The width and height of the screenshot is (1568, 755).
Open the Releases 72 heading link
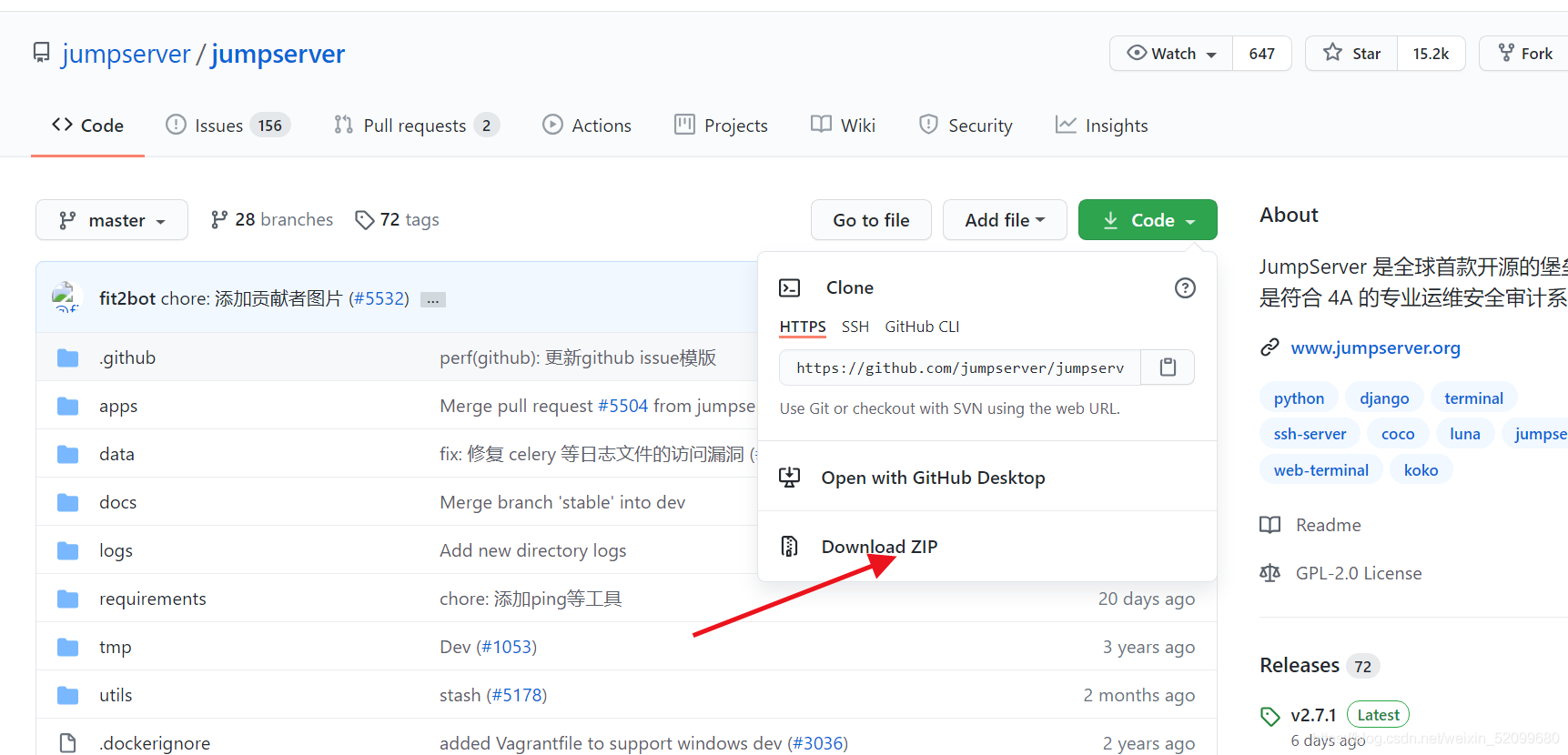(x=1319, y=666)
